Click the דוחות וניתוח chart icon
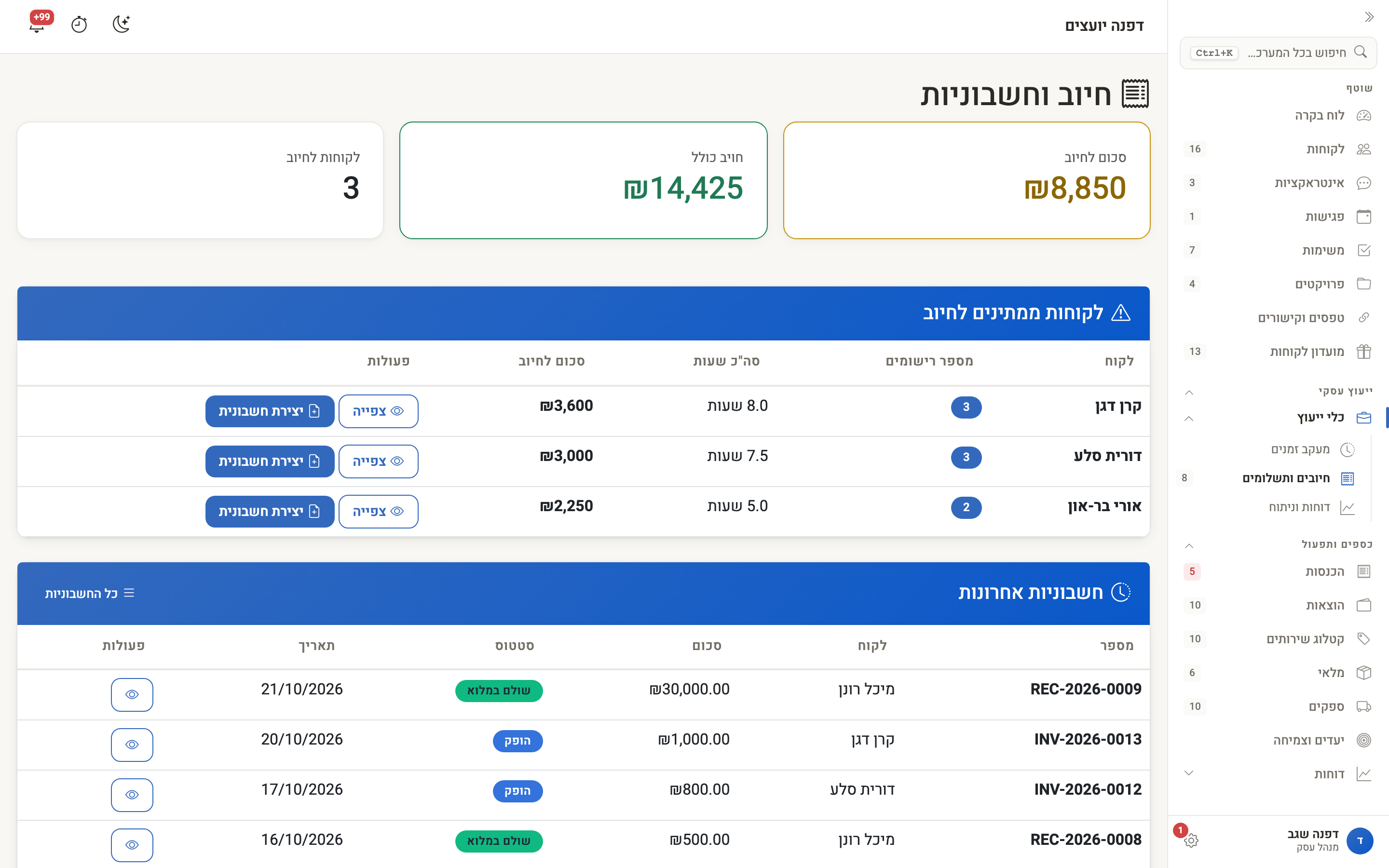 coord(1347,507)
